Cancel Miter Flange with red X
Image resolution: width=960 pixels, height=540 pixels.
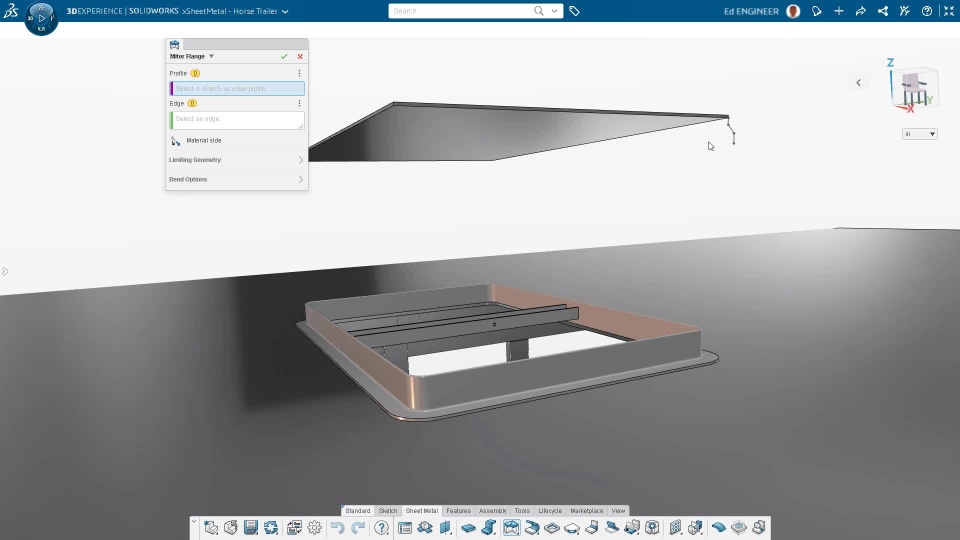[x=300, y=56]
